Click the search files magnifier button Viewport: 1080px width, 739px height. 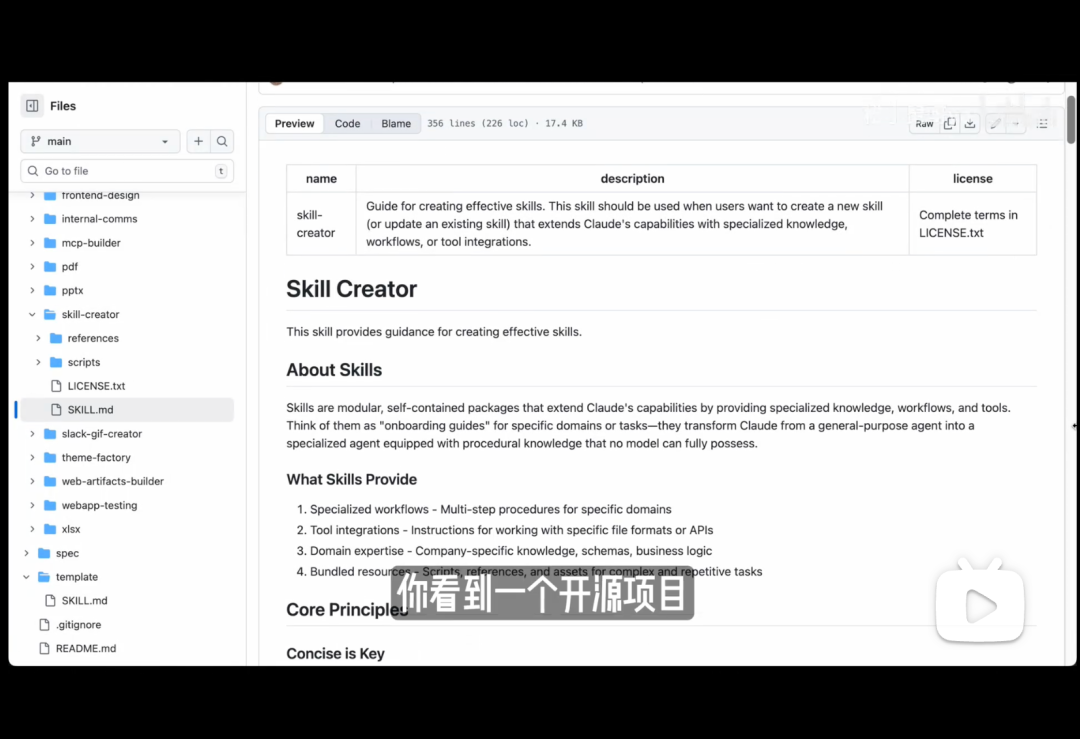(x=222, y=141)
